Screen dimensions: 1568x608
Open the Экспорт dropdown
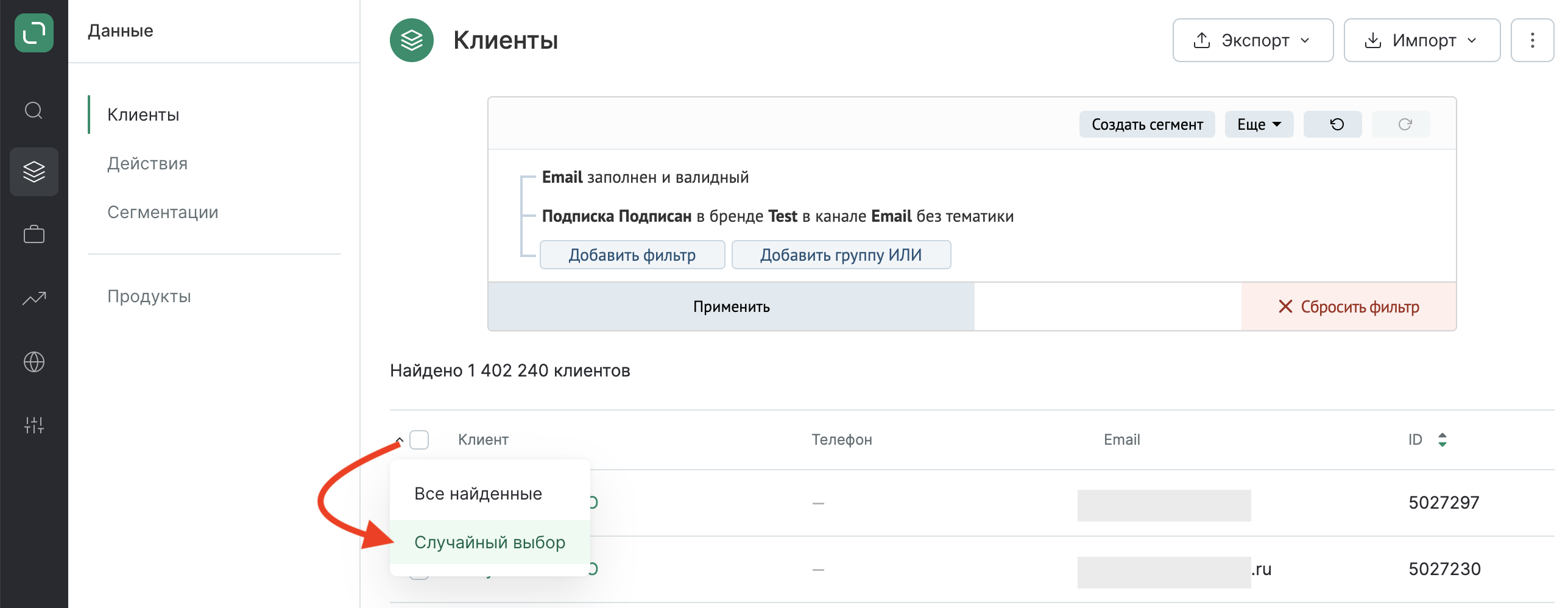click(x=1253, y=40)
